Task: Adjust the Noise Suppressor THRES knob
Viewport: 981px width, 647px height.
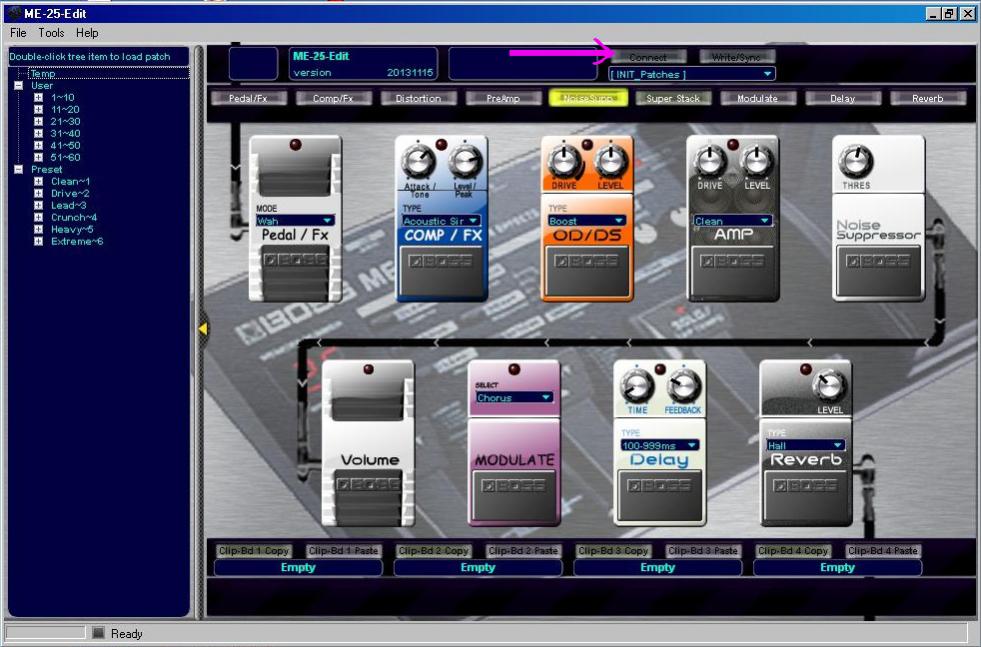Action: (856, 161)
